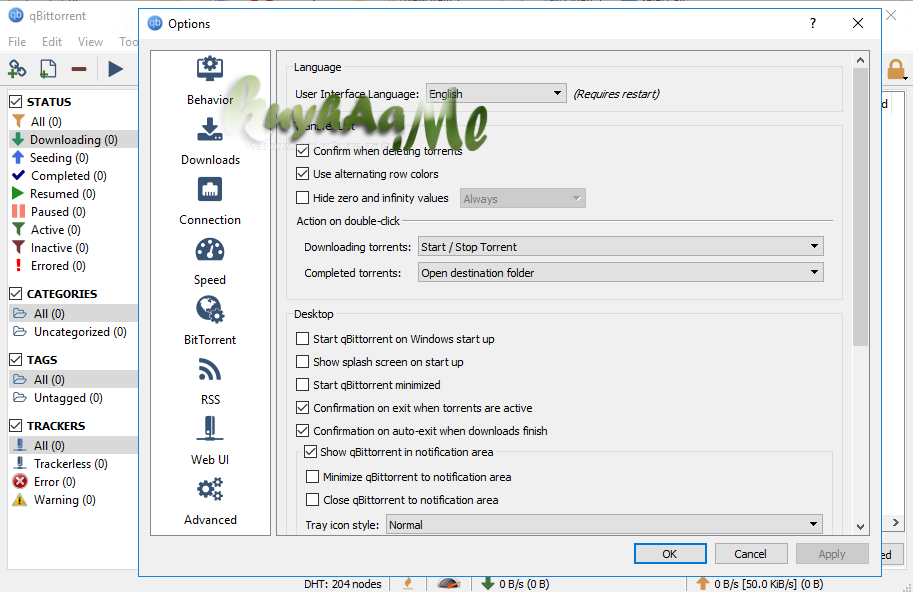Open the Downloads options page
Viewport: 913px width, 592px height.
point(210,141)
